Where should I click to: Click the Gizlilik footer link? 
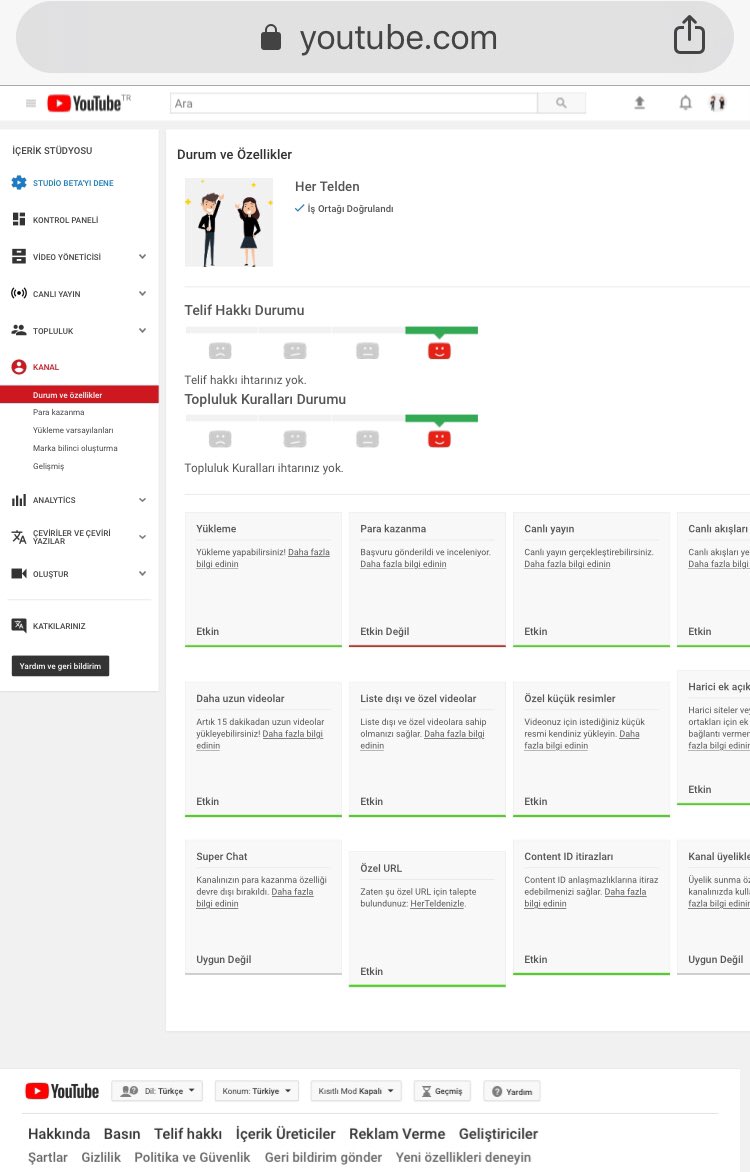pyautogui.click(x=101, y=1157)
